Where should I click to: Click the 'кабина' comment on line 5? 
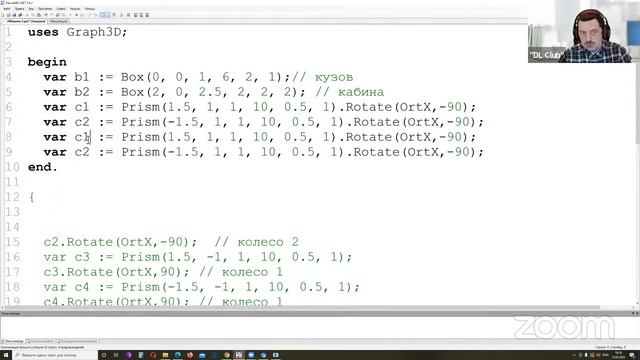[x=361, y=92]
